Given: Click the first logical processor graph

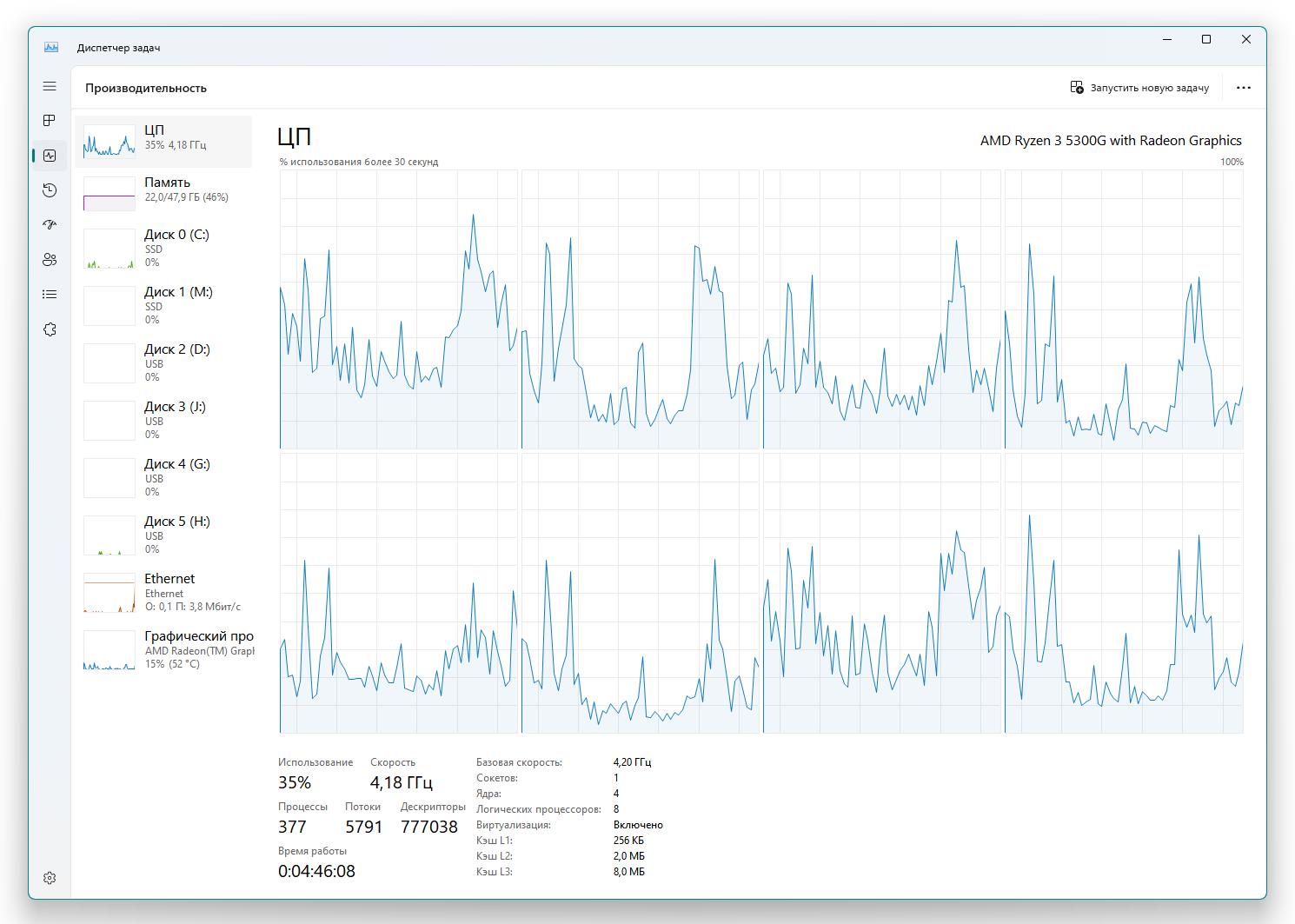Looking at the screenshot, I should [x=399, y=309].
